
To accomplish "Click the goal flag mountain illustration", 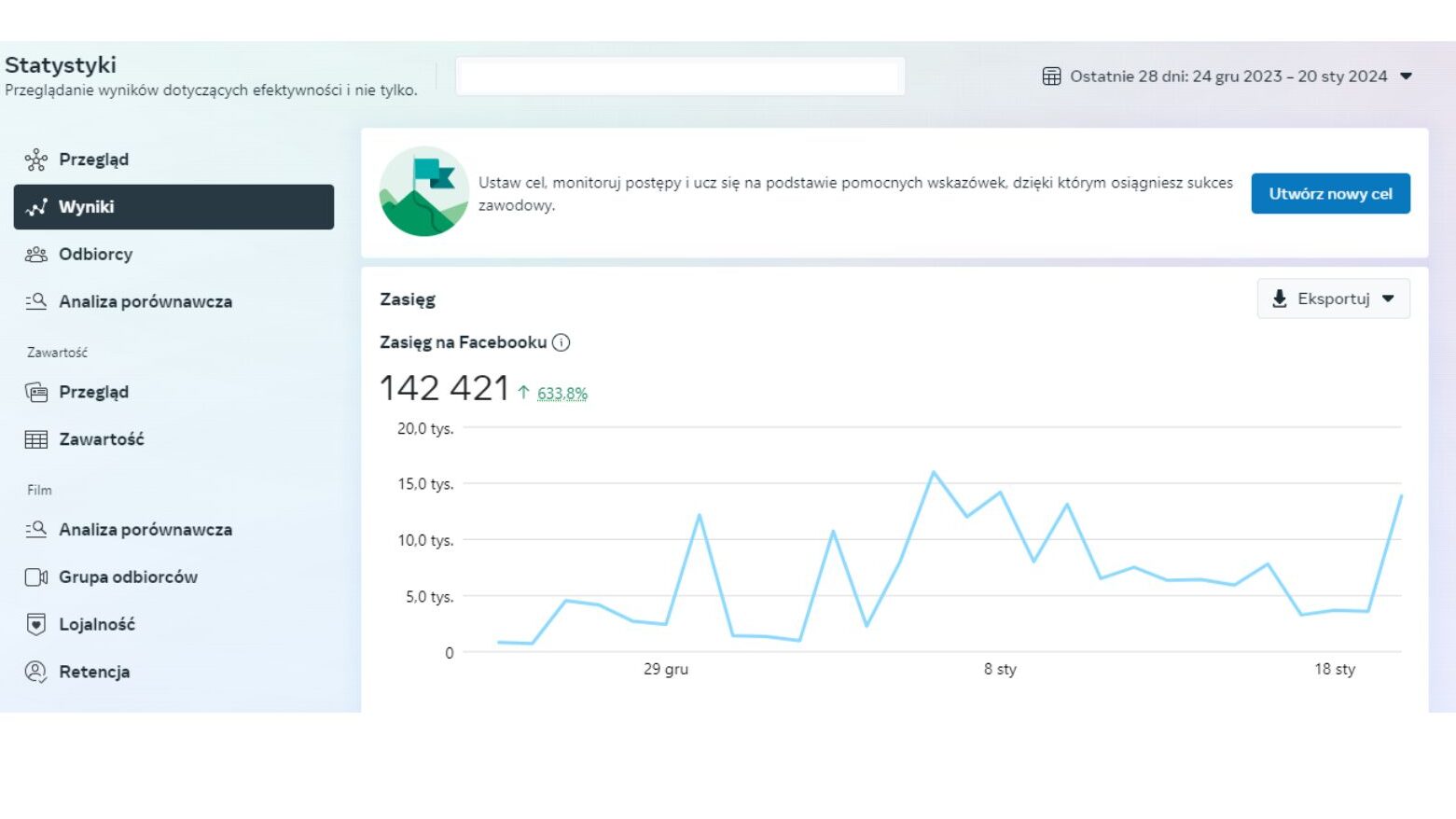I will (423, 191).
